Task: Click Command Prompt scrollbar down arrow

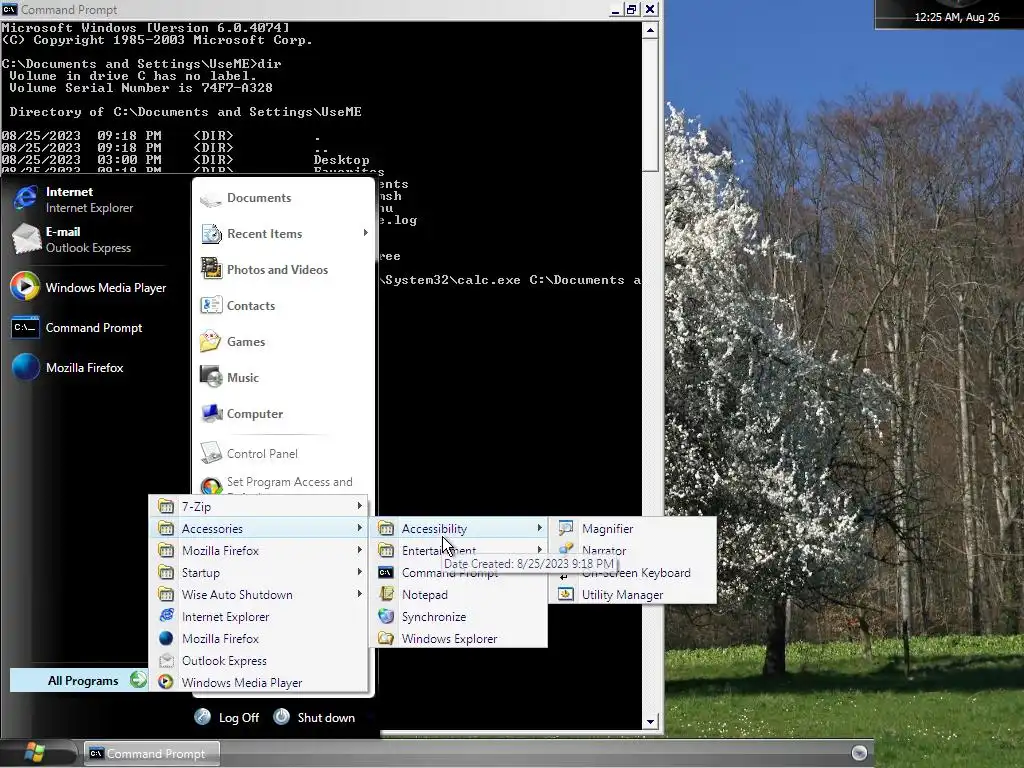Action: pyautogui.click(x=650, y=722)
